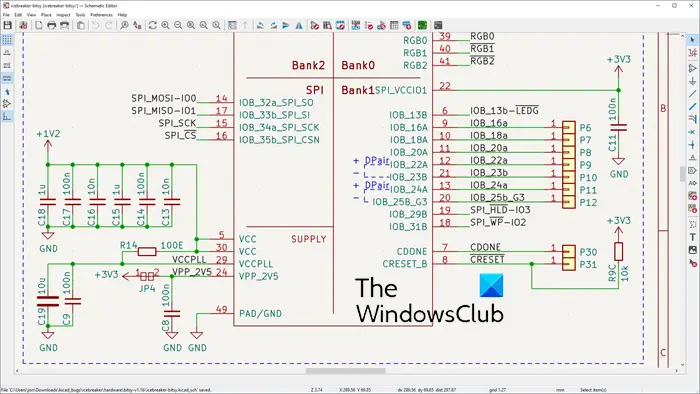Viewport: 700px width, 394px height.
Task: Select the Add Image tool
Action: point(692,250)
